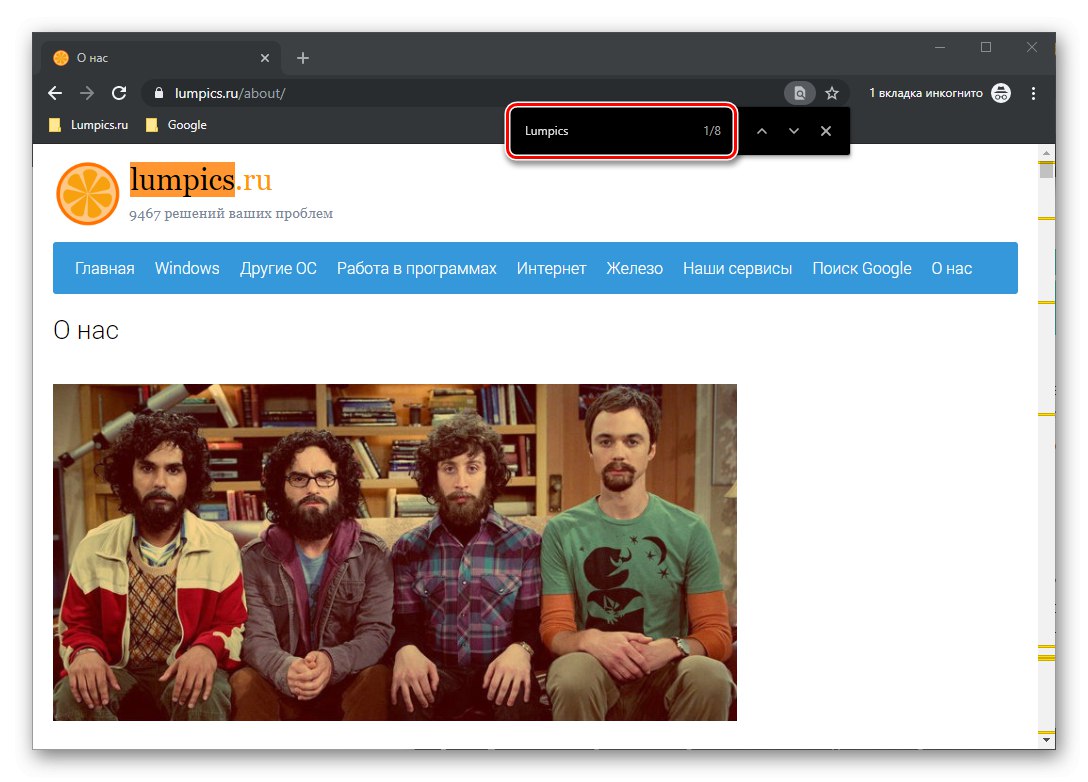This screenshot has width=1088, height=782.
Task: Open 'Поиск Google' menu item
Action: click(x=862, y=269)
